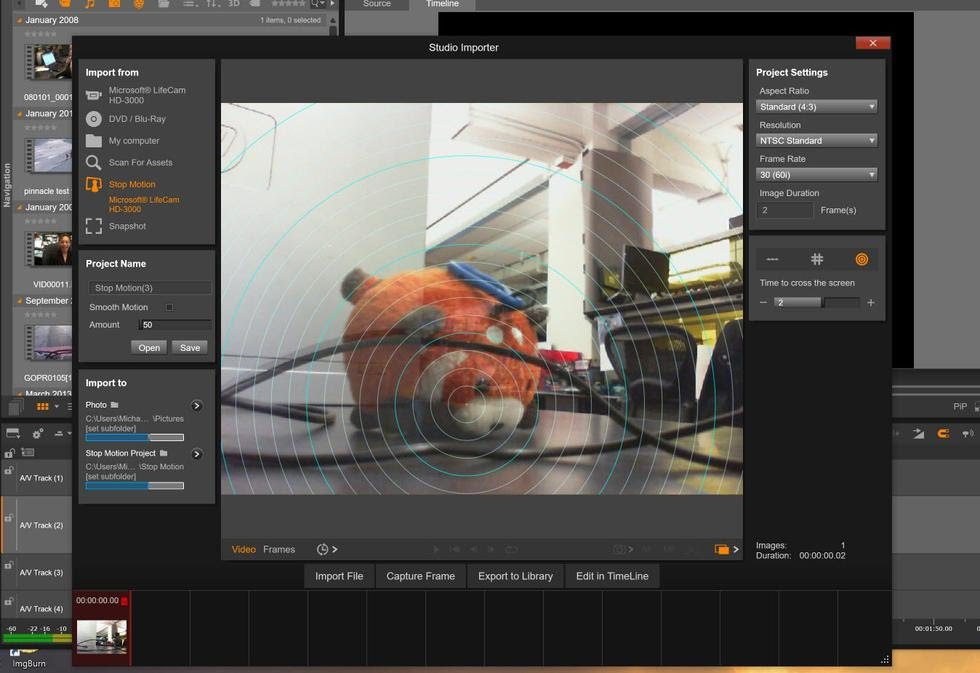Click the auto-capture clock icon
This screenshot has height=673, width=980.
pyautogui.click(x=322, y=549)
